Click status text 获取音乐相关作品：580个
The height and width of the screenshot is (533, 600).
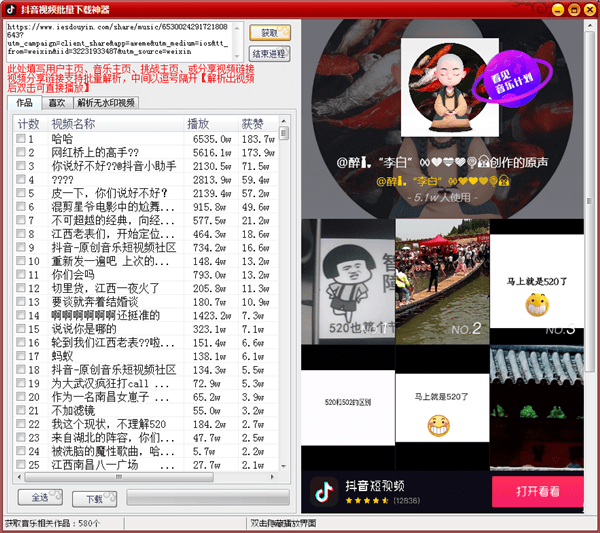52,523
